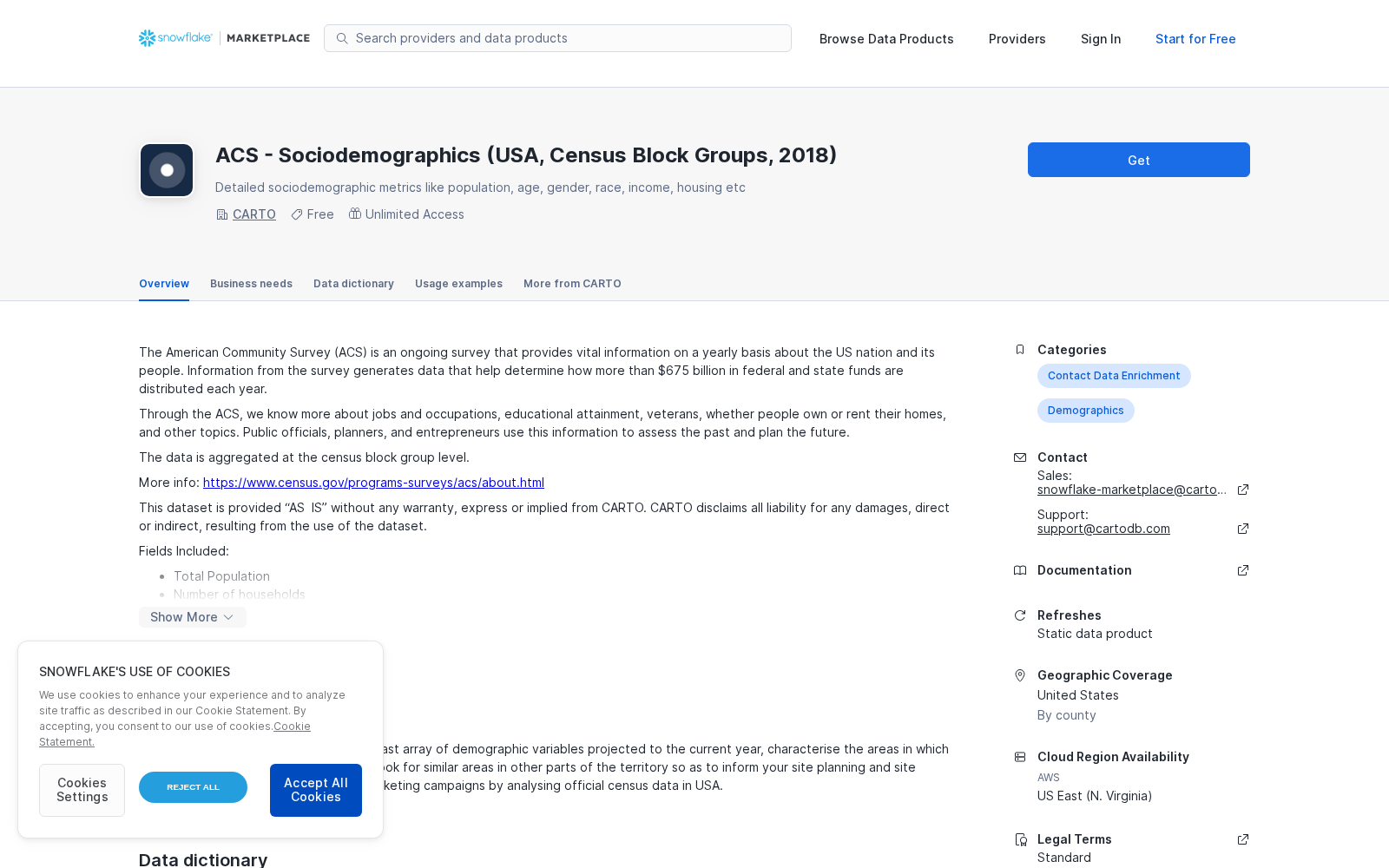This screenshot has width=1389, height=868.
Task: Open the Documentation external link icon
Action: pos(1243,570)
